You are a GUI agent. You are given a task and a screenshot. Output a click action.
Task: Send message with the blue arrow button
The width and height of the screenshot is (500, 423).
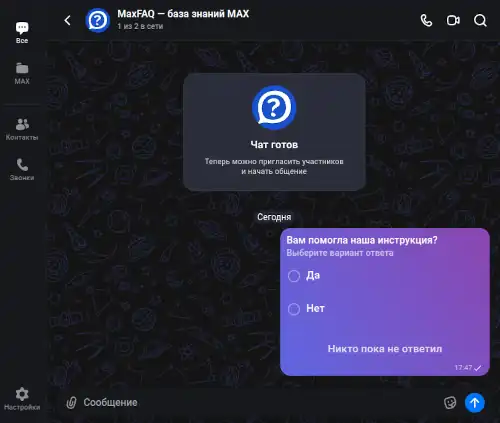pyautogui.click(x=475, y=402)
